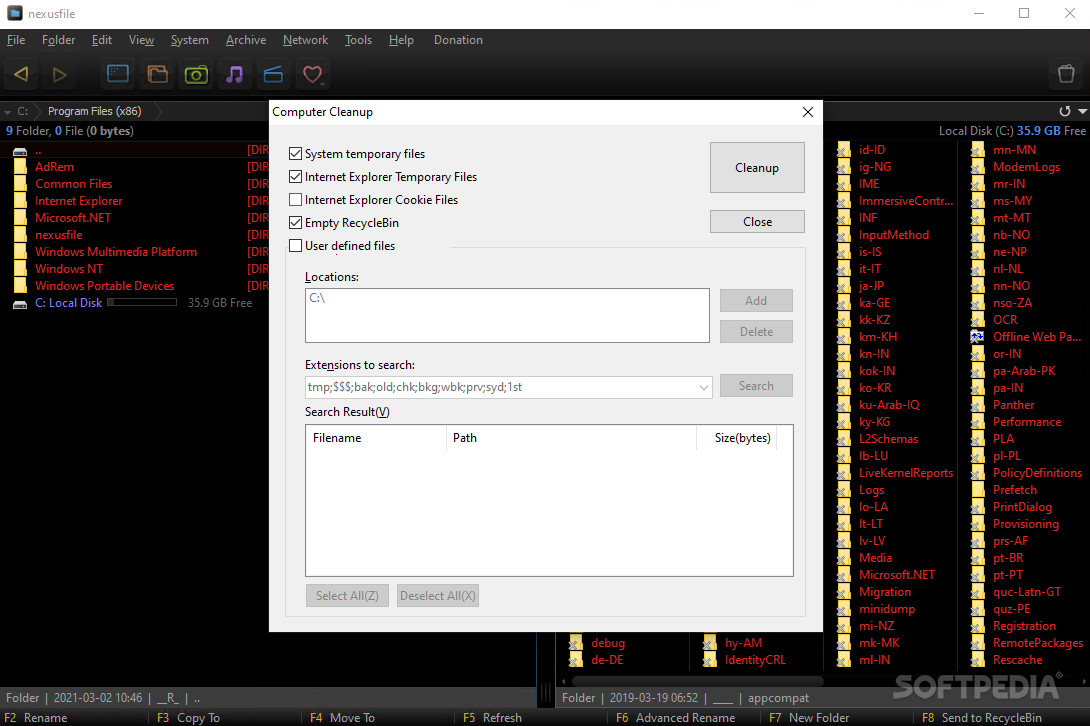Select the Prefetch folder

(x=1015, y=490)
